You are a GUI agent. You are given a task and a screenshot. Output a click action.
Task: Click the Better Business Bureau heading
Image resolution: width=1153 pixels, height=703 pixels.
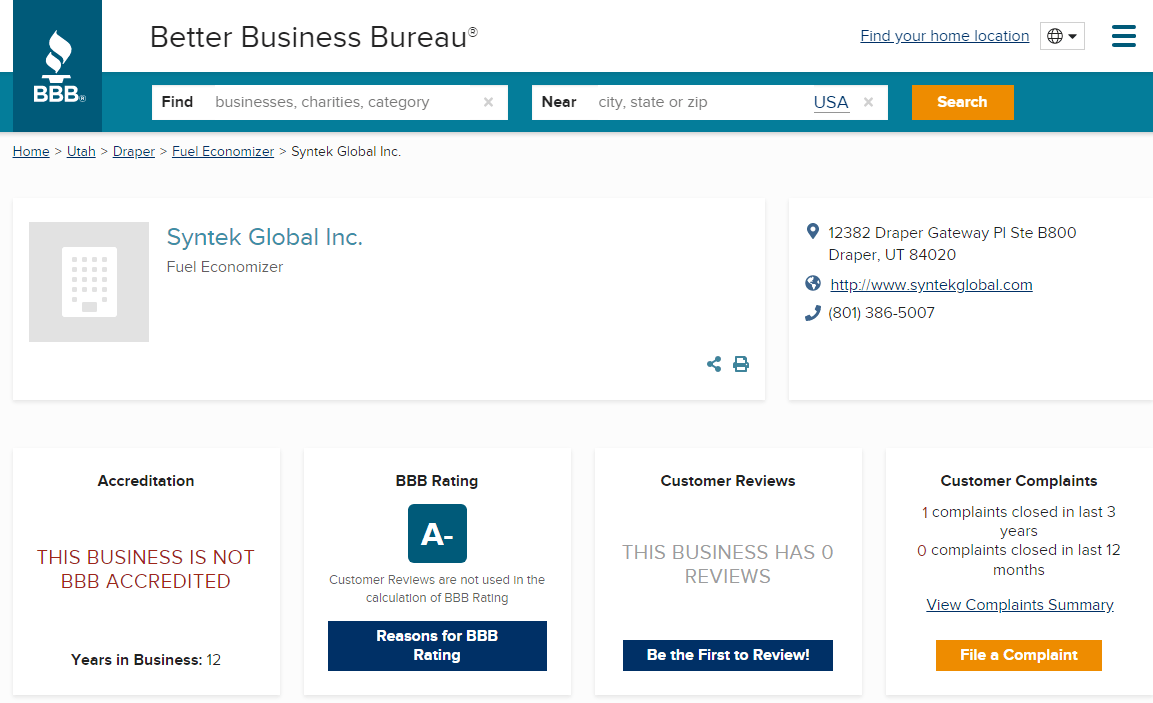314,37
